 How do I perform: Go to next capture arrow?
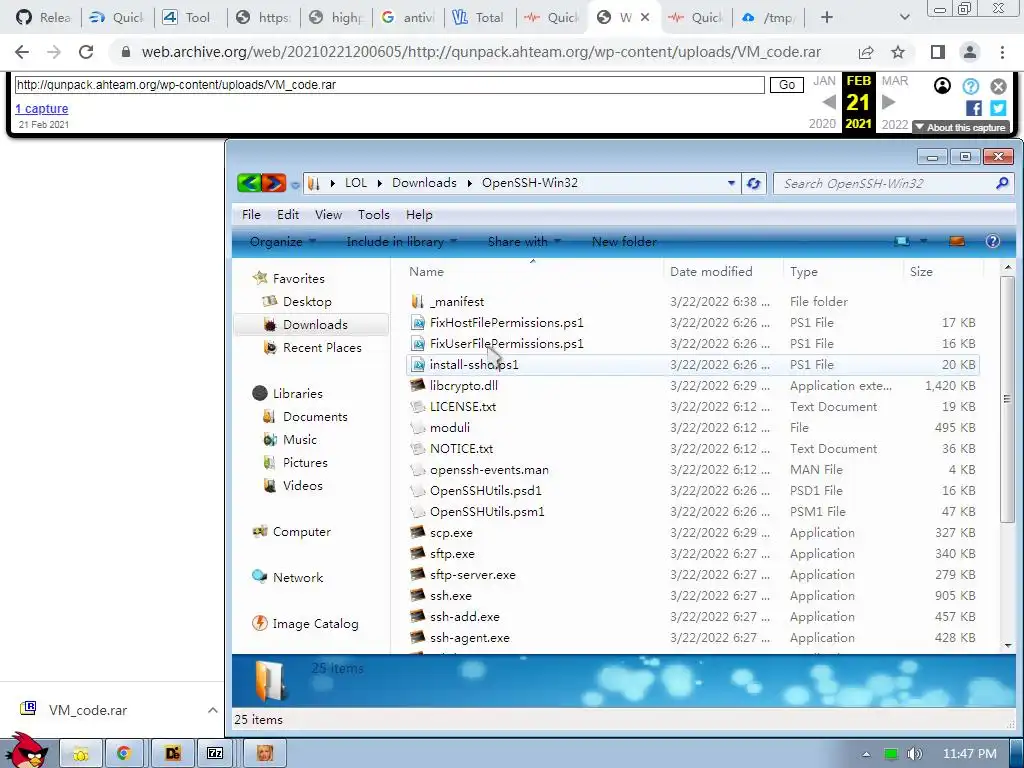[x=888, y=103]
